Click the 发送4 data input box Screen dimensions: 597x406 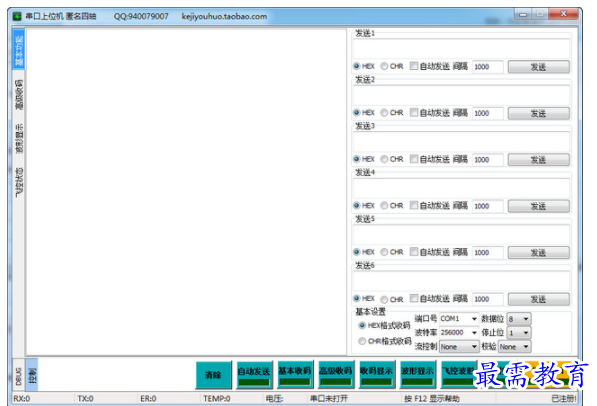[x=461, y=188]
